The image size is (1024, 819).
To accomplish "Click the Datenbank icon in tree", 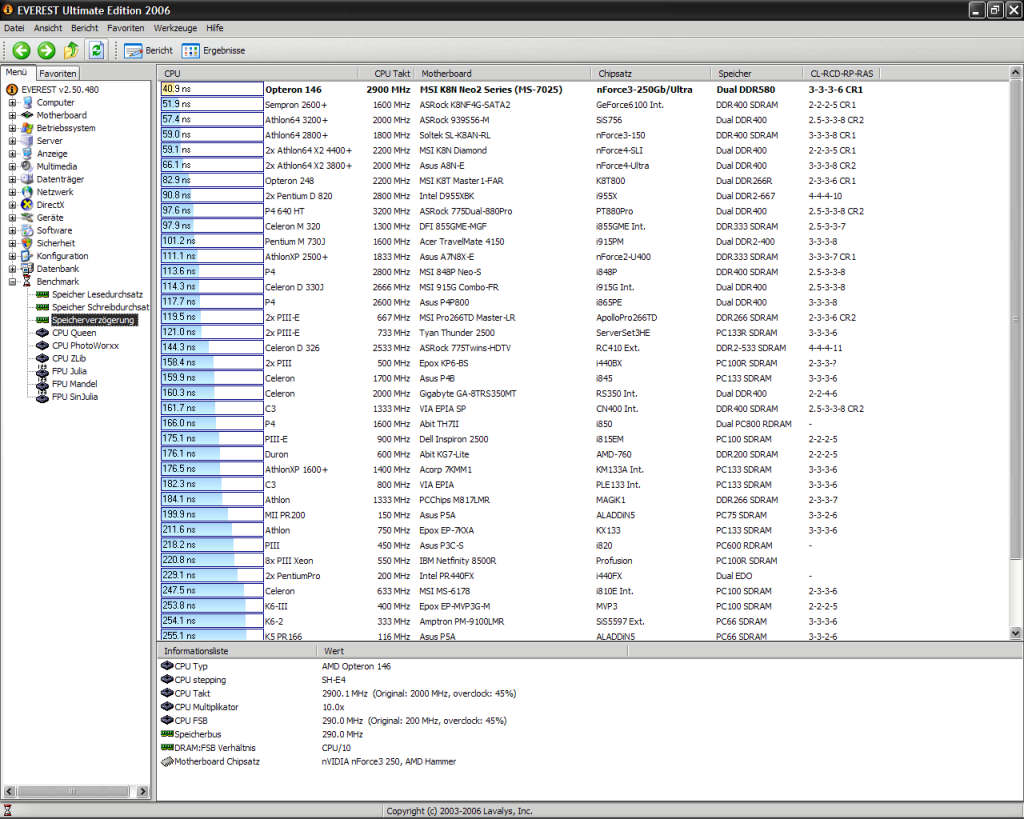I will click(x=27, y=268).
